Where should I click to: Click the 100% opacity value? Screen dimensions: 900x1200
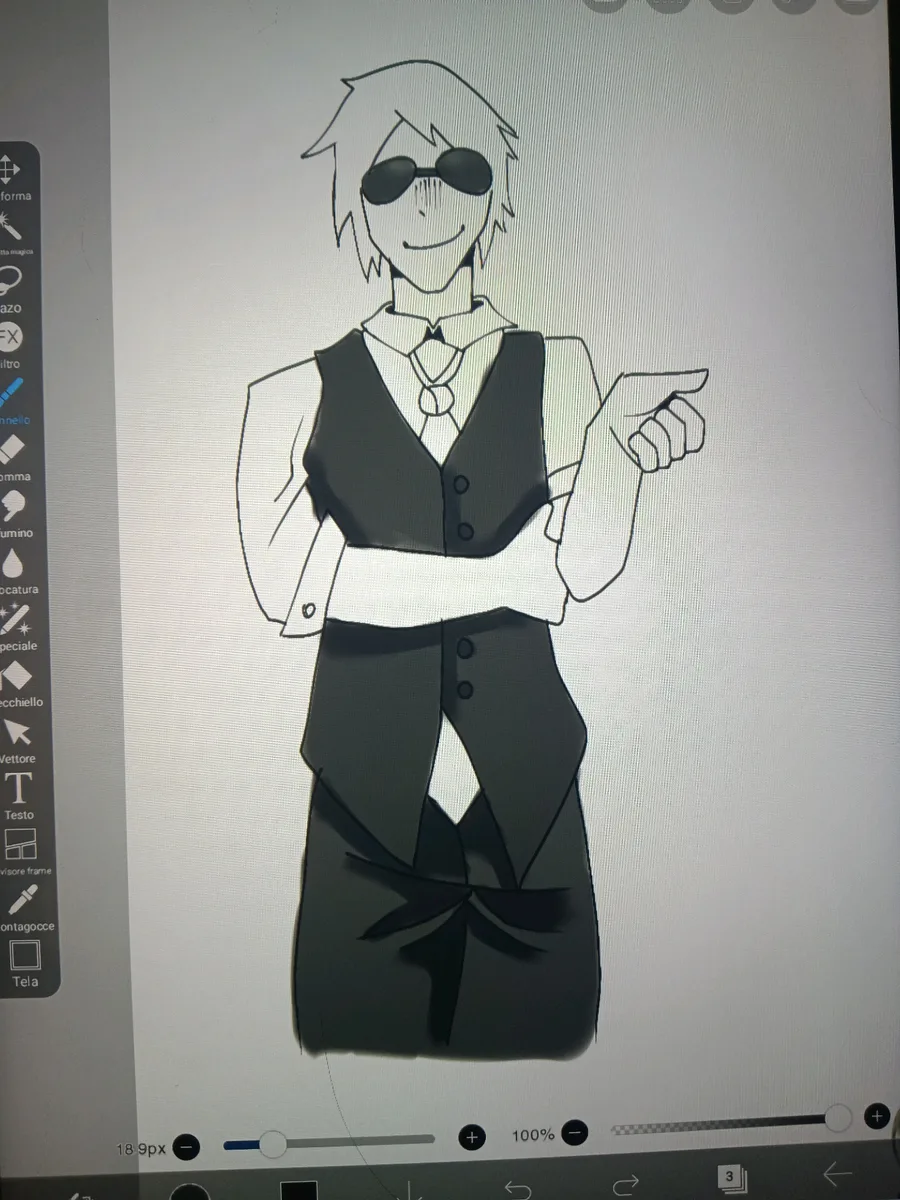click(533, 1135)
